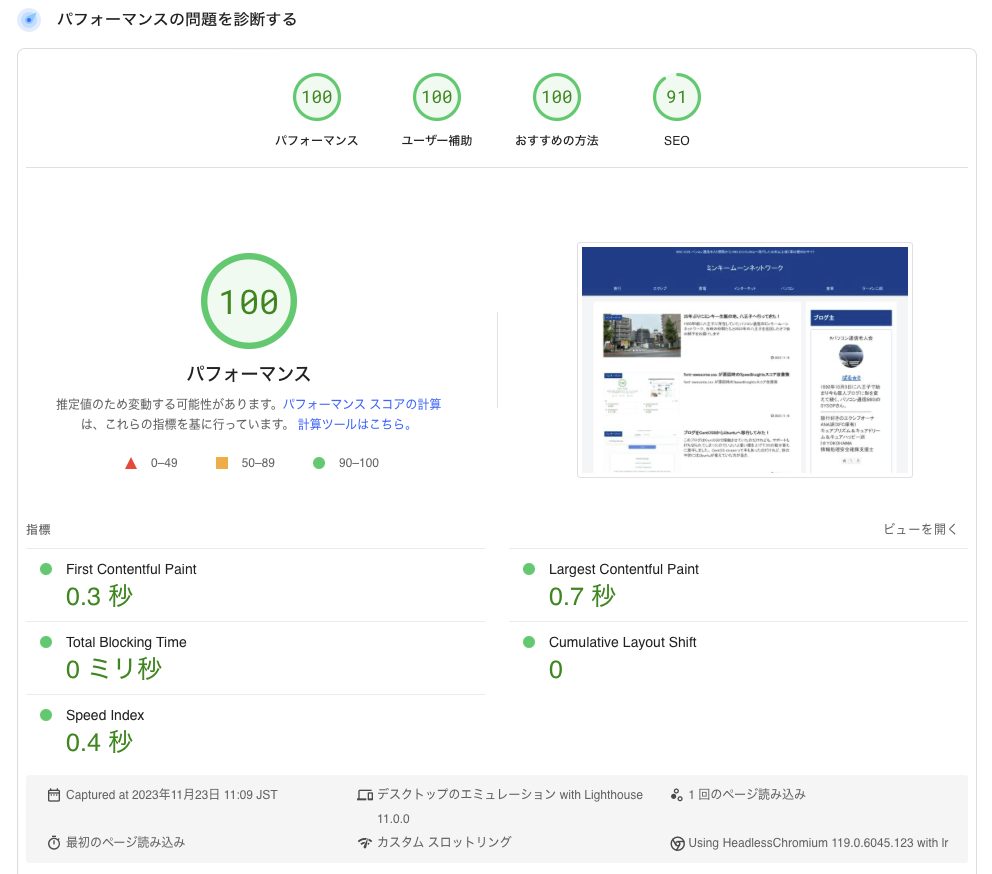Image resolution: width=992 pixels, height=874 pixels.
Task: Open the 計算ツールはこちら link
Action: click(x=355, y=424)
